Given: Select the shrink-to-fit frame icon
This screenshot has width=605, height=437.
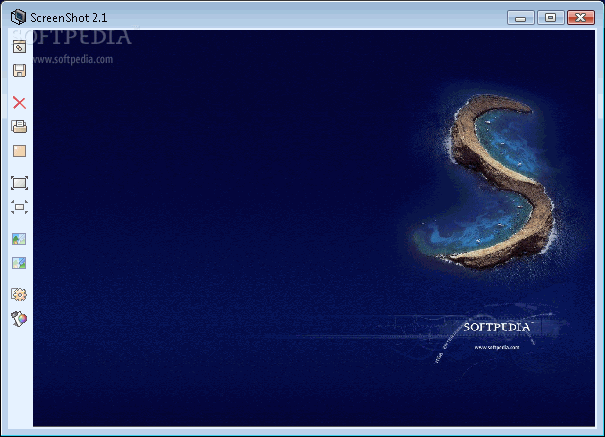Looking at the screenshot, I should pyautogui.click(x=19, y=207).
